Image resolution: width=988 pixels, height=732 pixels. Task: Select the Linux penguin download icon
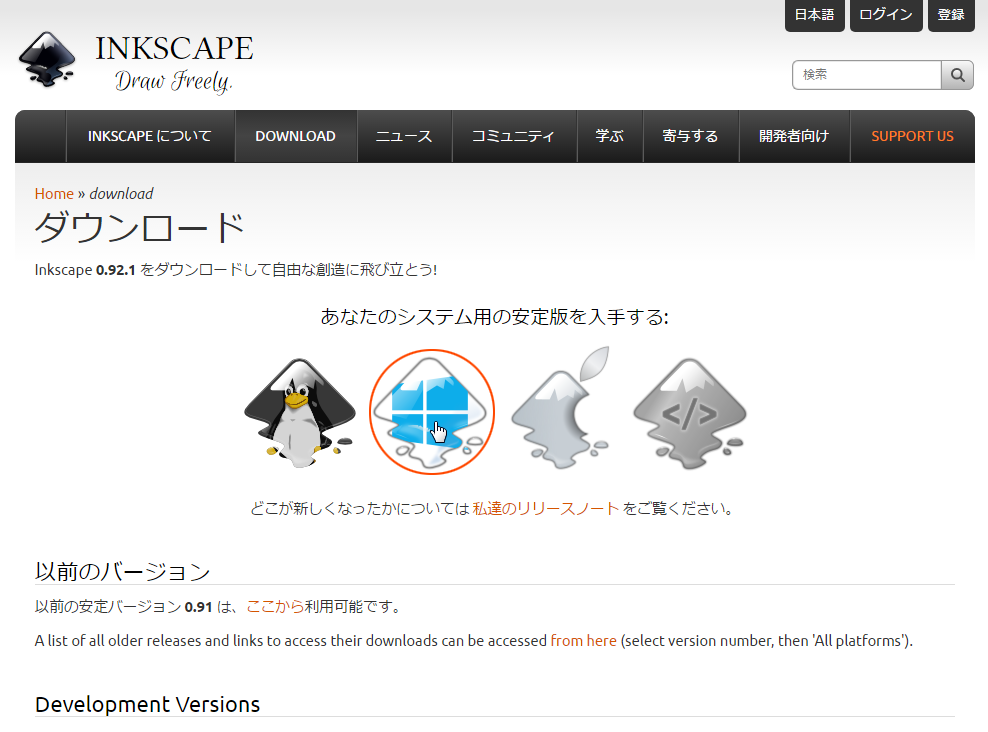pos(300,411)
